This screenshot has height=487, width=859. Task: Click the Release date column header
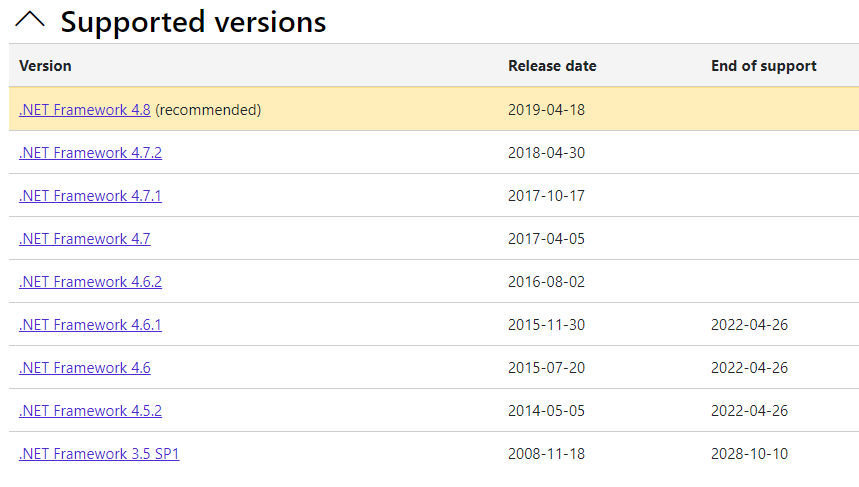tap(552, 66)
